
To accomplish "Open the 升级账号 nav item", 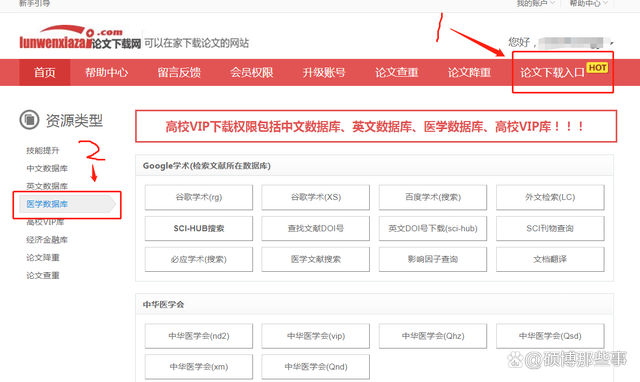I will click(x=324, y=73).
